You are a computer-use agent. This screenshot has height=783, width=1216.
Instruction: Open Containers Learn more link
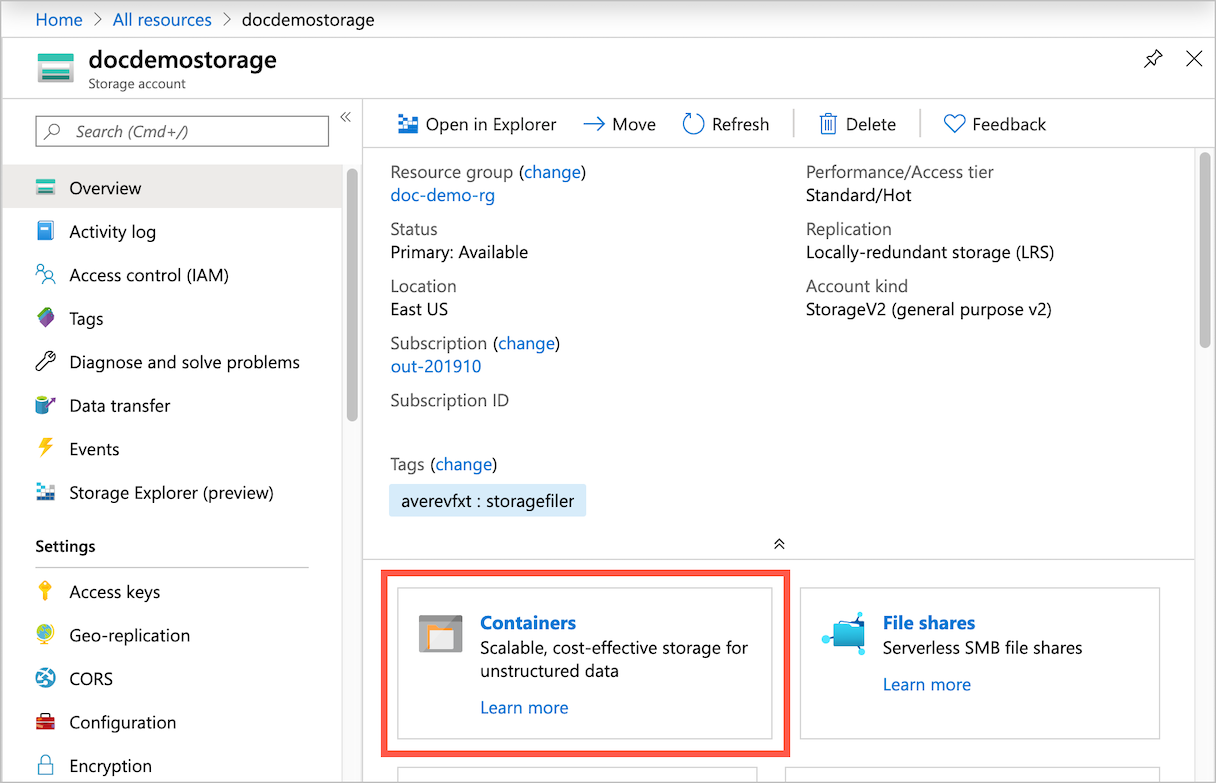click(x=524, y=707)
